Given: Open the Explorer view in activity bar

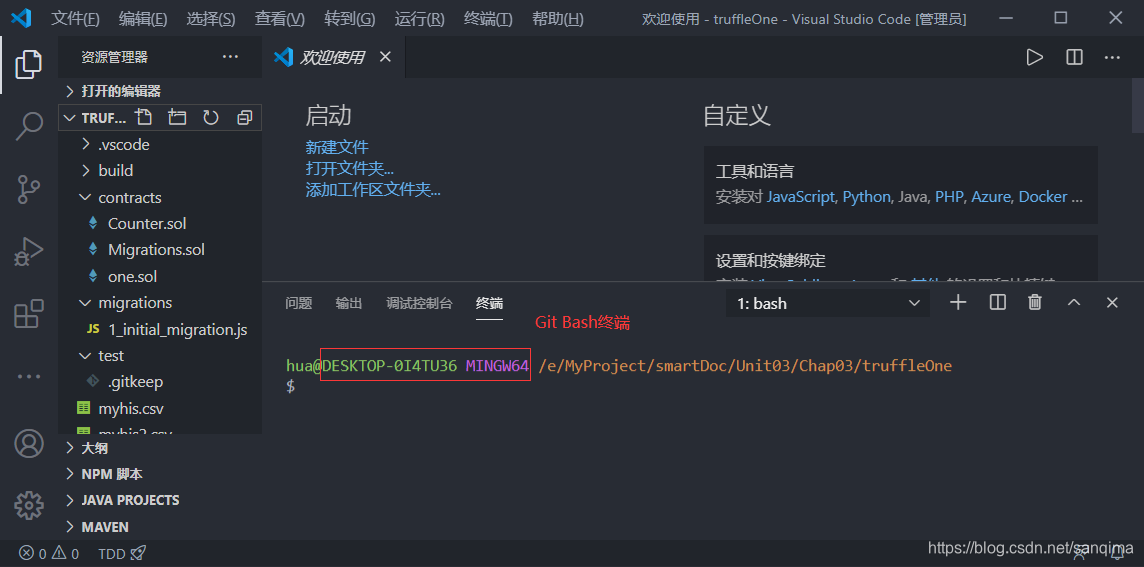Looking at the screenshot, I should [28, 64].
